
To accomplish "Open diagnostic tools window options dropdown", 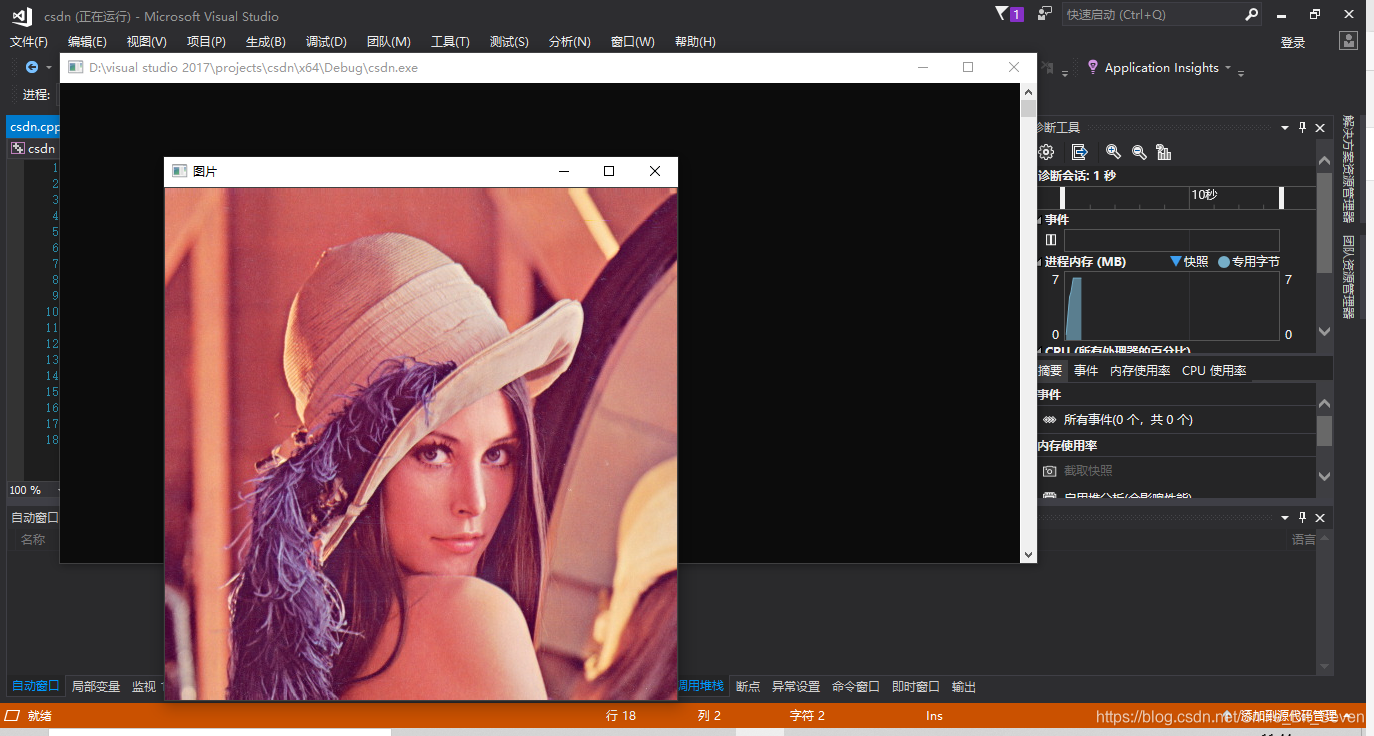I will point(1285,127).
